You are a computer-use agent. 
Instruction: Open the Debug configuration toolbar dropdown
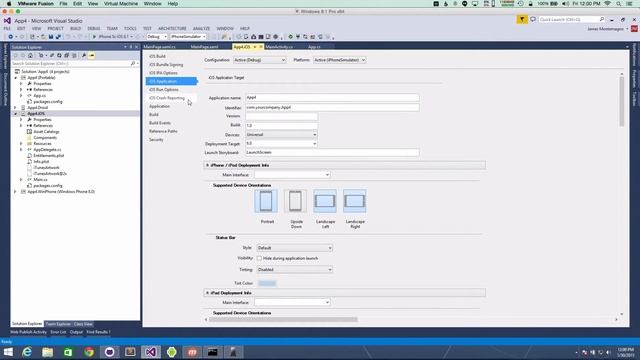157,37
